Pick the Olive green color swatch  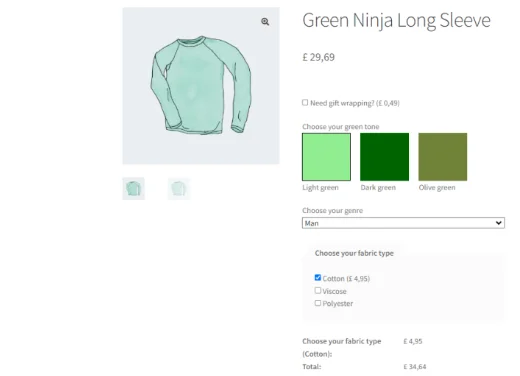tap(443, 157)
